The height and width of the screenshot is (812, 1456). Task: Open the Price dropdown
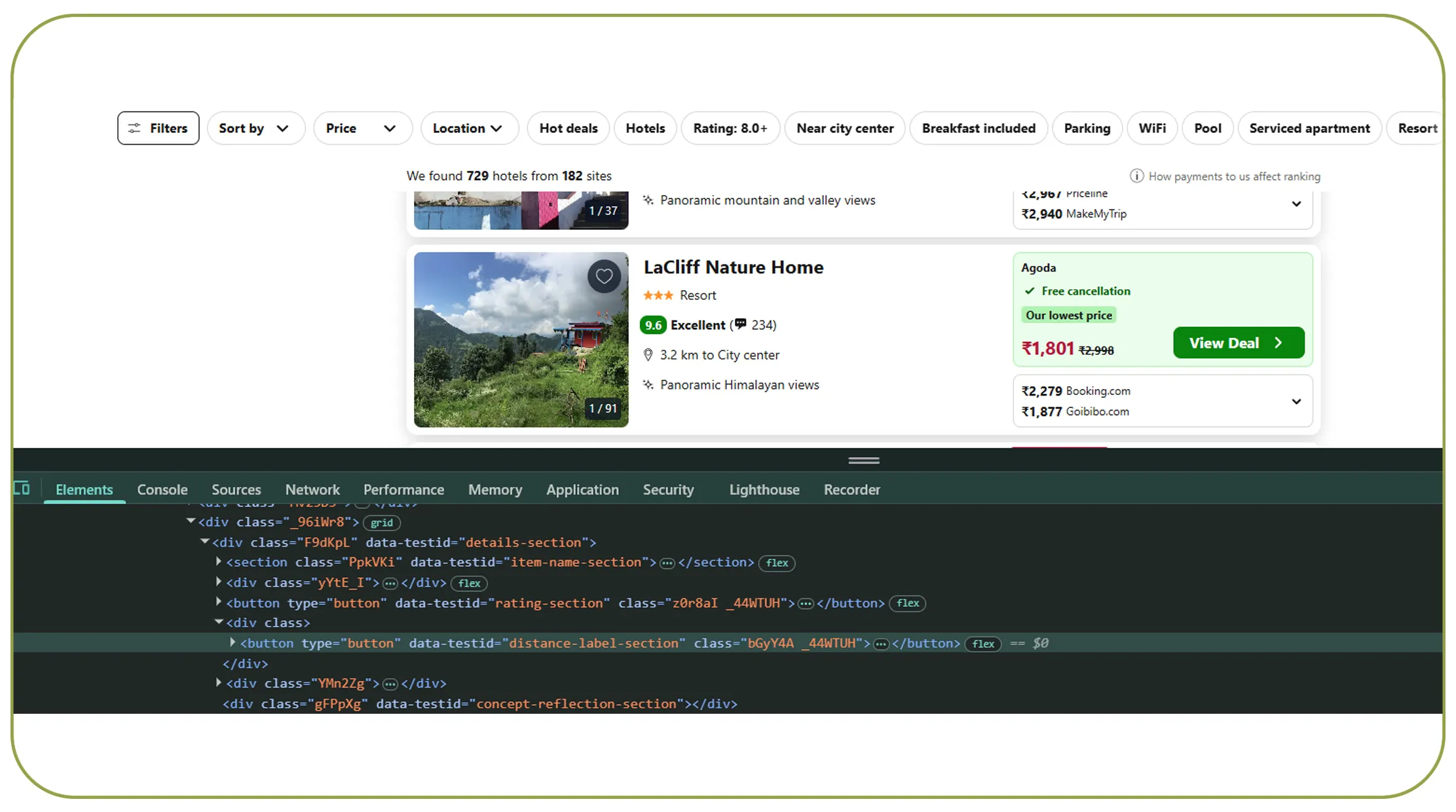[363, 128]
